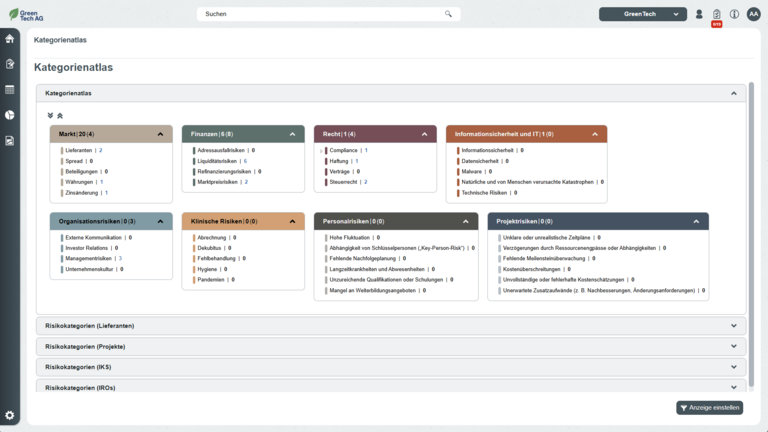Open the settings gear at the sidebar bottom
The height and width of the screenshot is (432, 768).
pyautogui.click(x=10, y=415)
